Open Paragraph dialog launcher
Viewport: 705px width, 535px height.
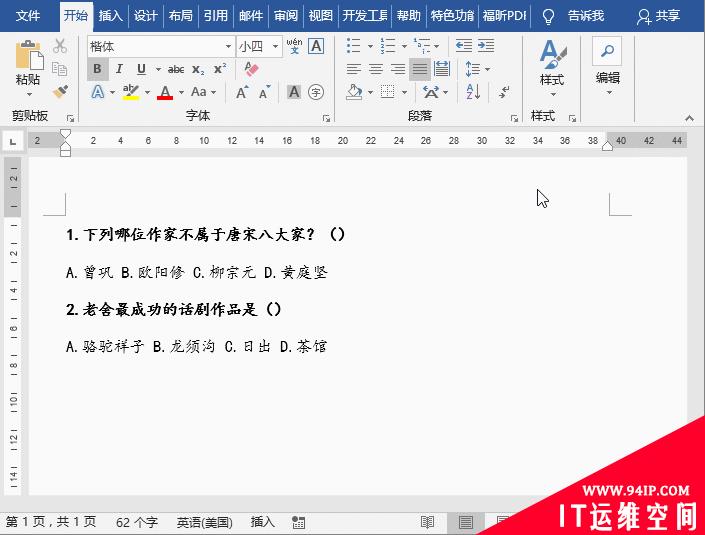pyautogui.click(x=514, y=119)
